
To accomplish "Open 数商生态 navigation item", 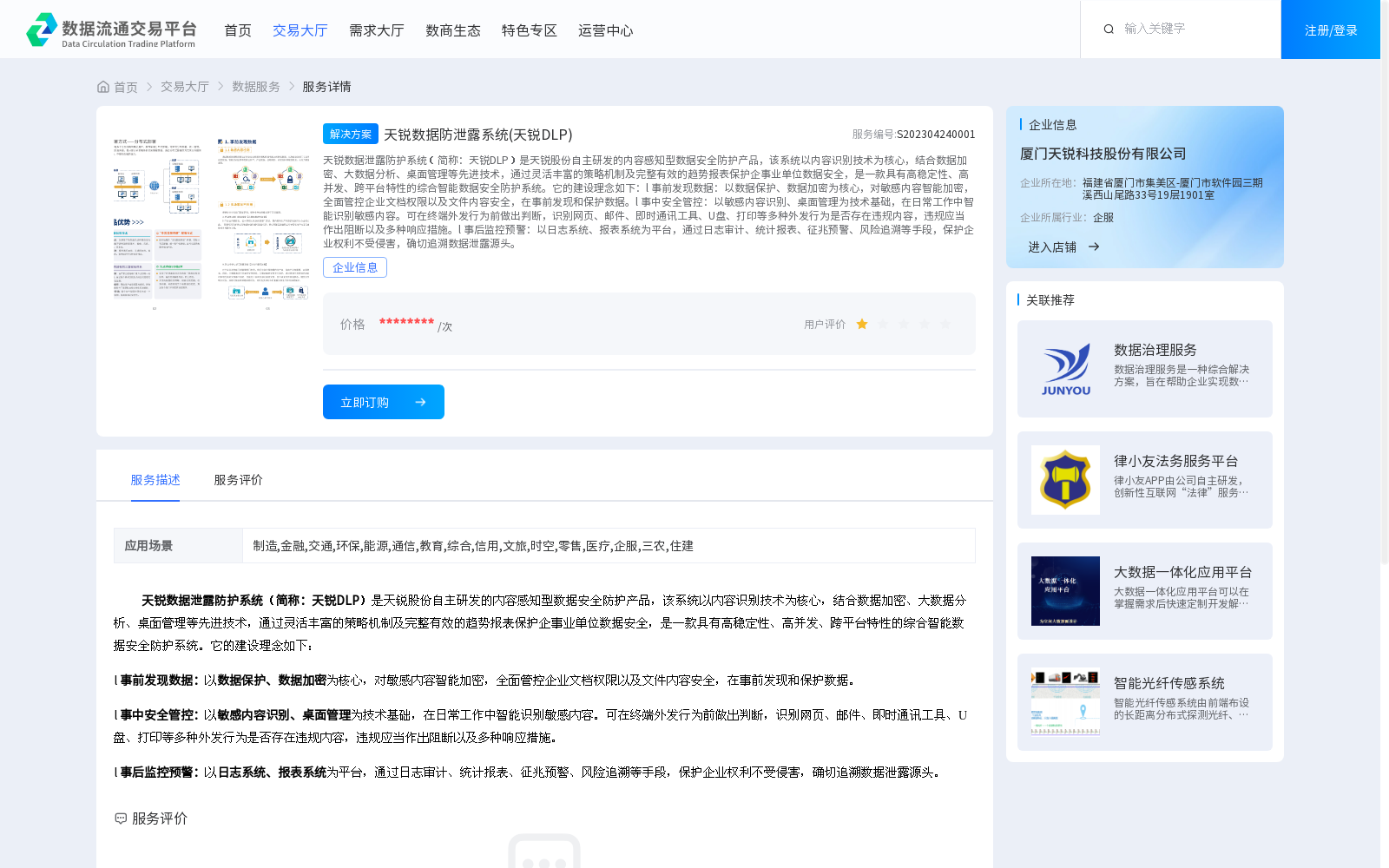I will 453,30.
